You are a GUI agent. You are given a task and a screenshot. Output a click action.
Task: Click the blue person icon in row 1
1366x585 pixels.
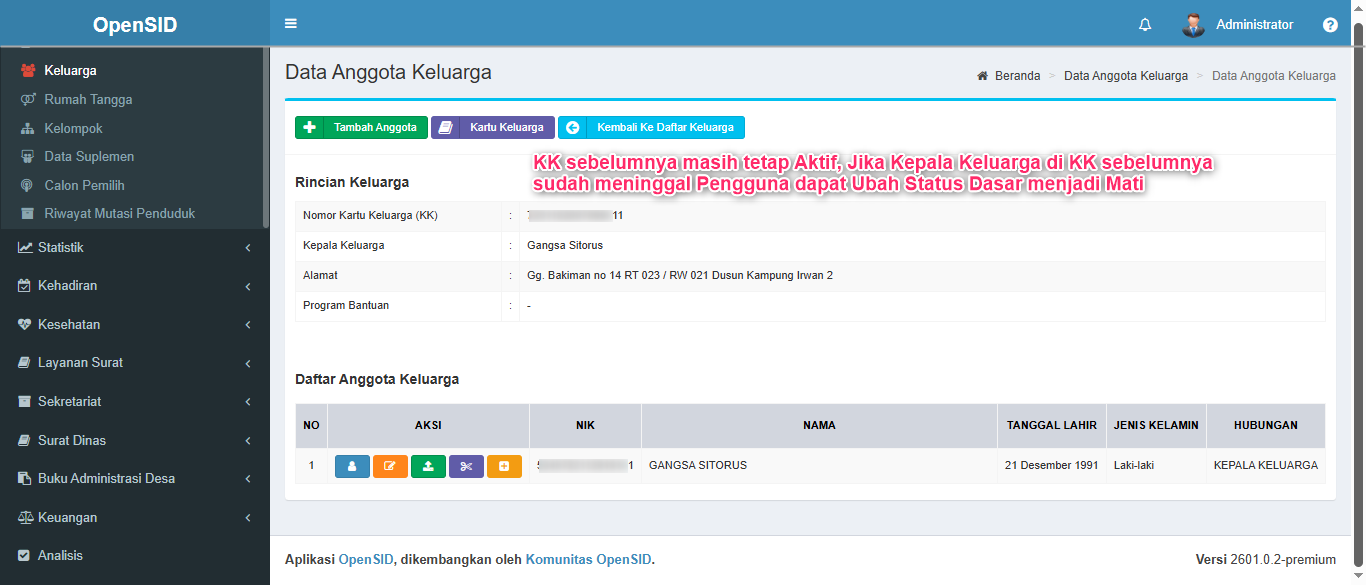pos(352,466)
